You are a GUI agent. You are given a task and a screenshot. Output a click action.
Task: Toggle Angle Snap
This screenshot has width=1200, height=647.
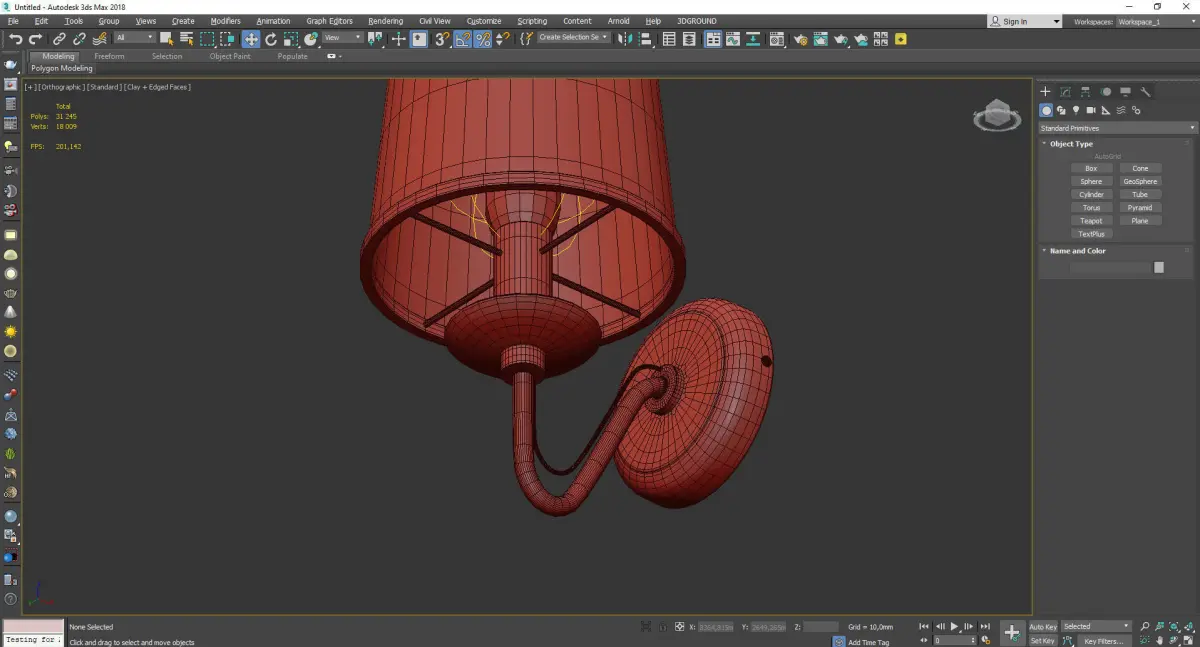(x=463, y=39)
